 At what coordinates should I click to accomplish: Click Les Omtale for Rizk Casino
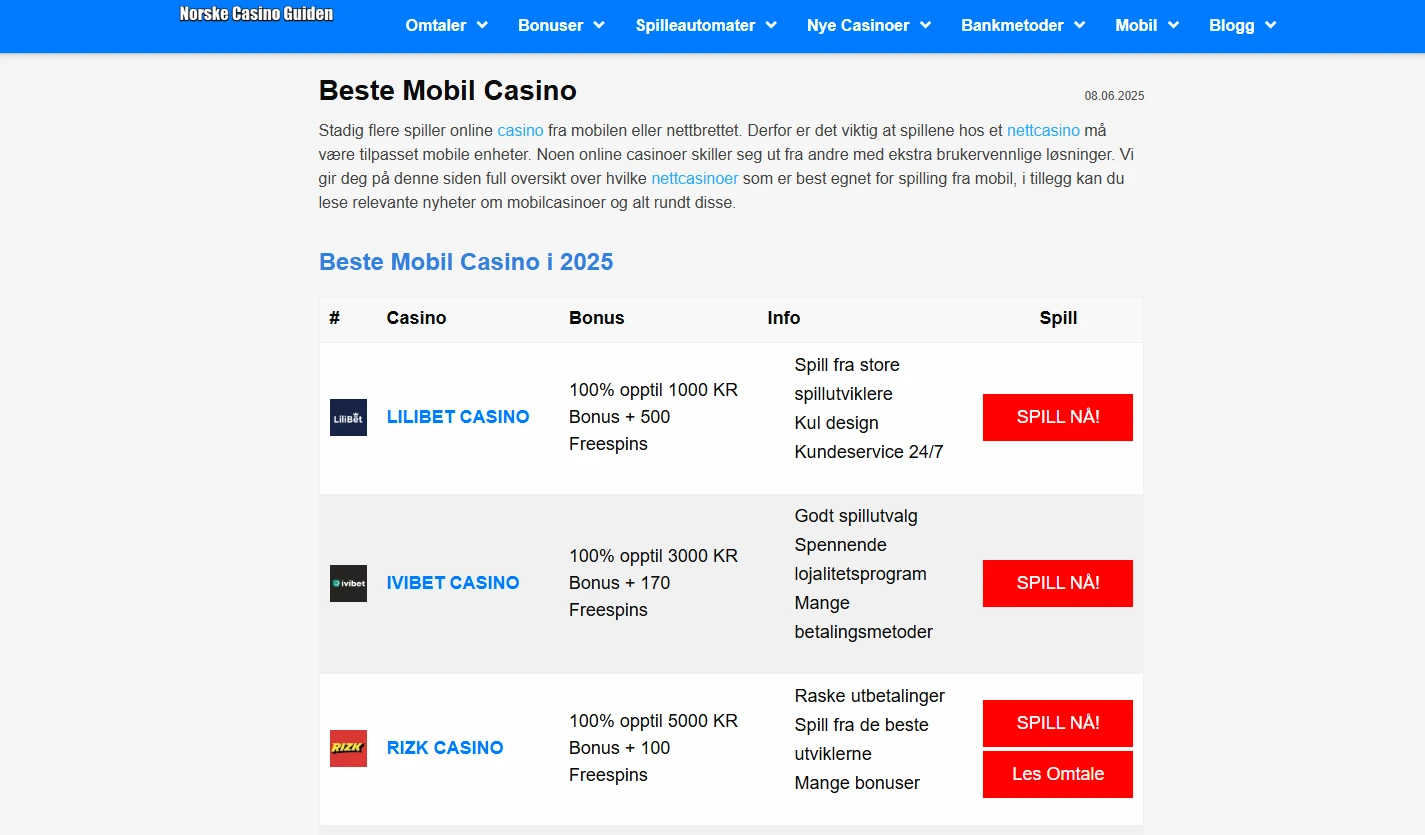(x=1057, y=774)
